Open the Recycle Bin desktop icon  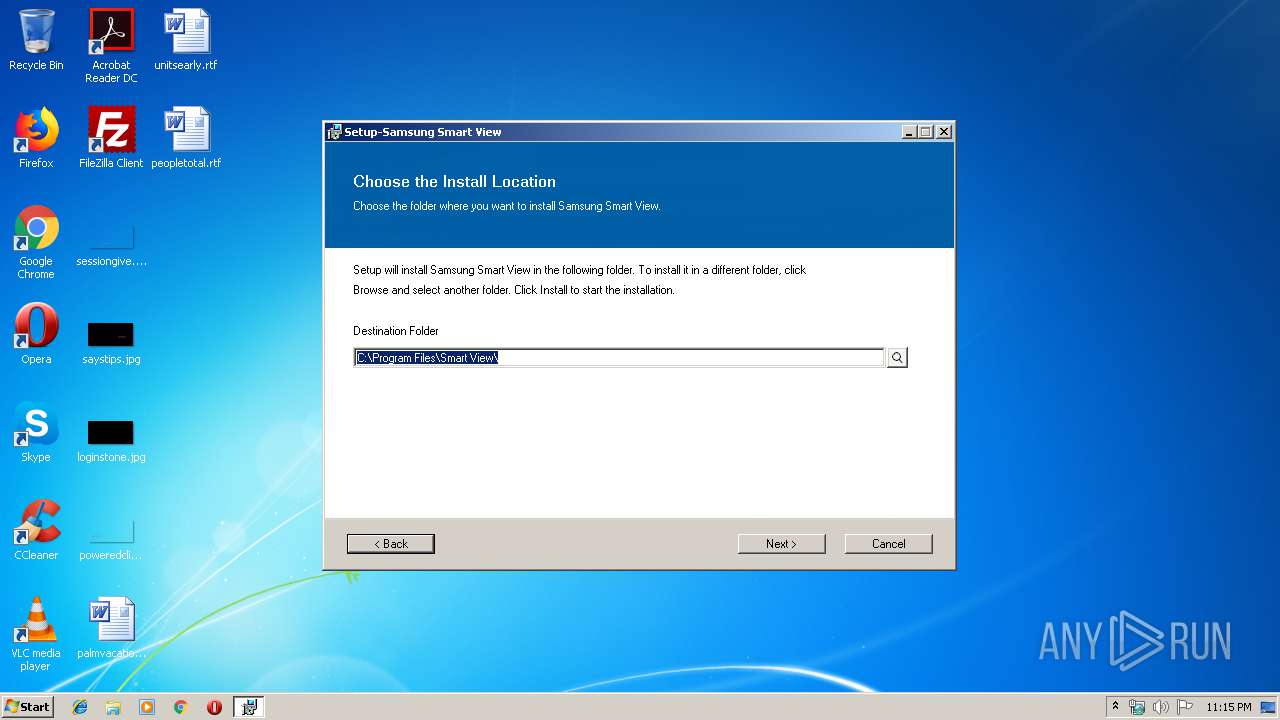[36, 41]
